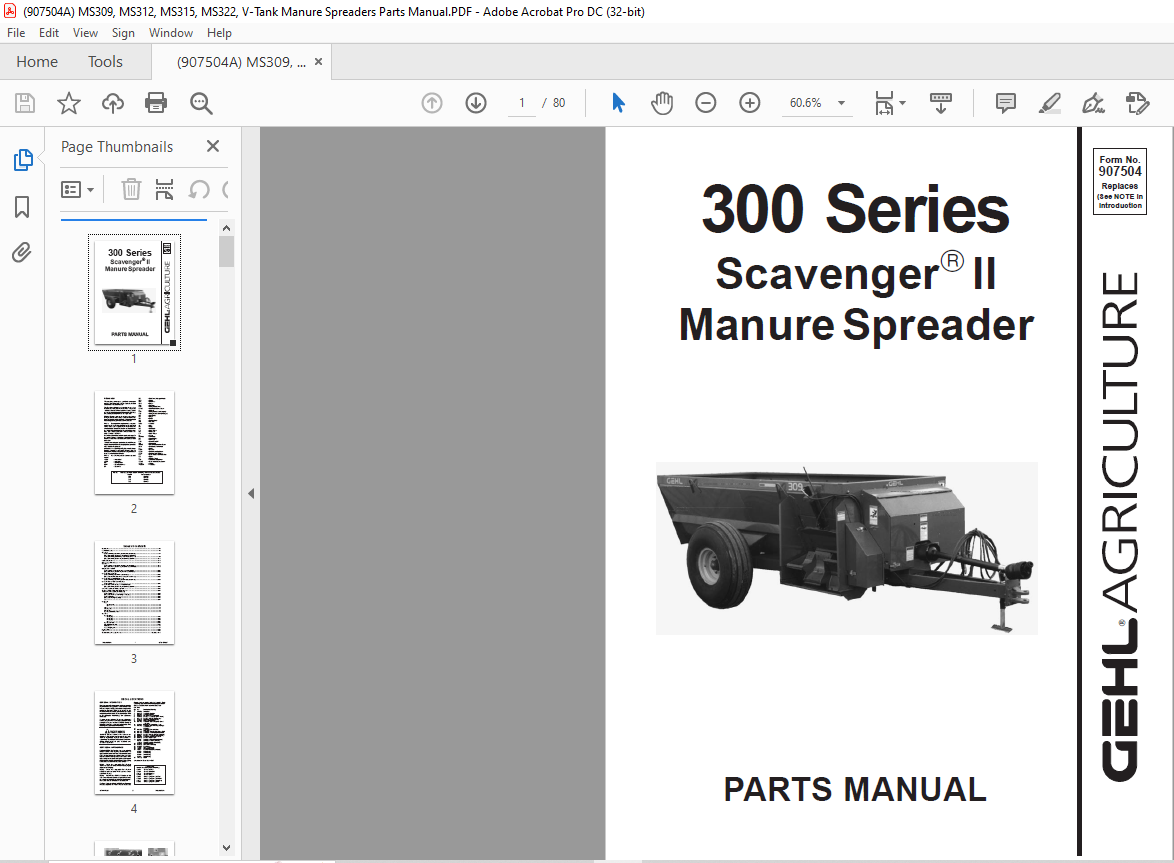
Task: Click the manure spreader photo
Action: pyautogui.click(x=846, y=548)
